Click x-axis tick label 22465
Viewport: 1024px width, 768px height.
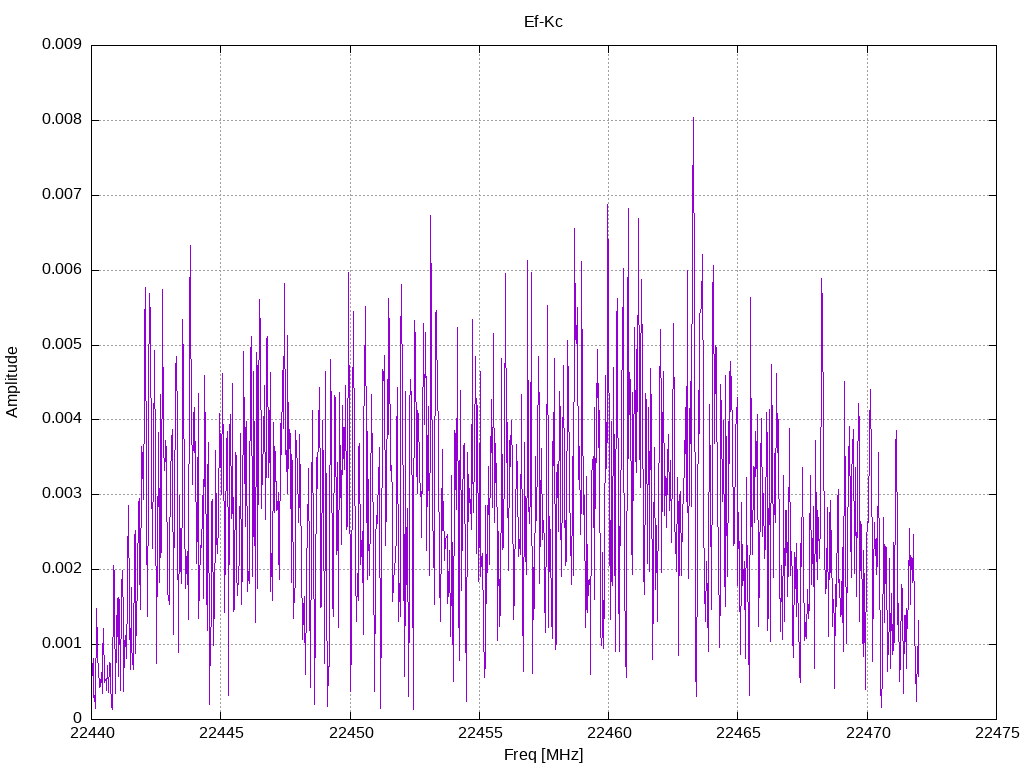point(738,733)
